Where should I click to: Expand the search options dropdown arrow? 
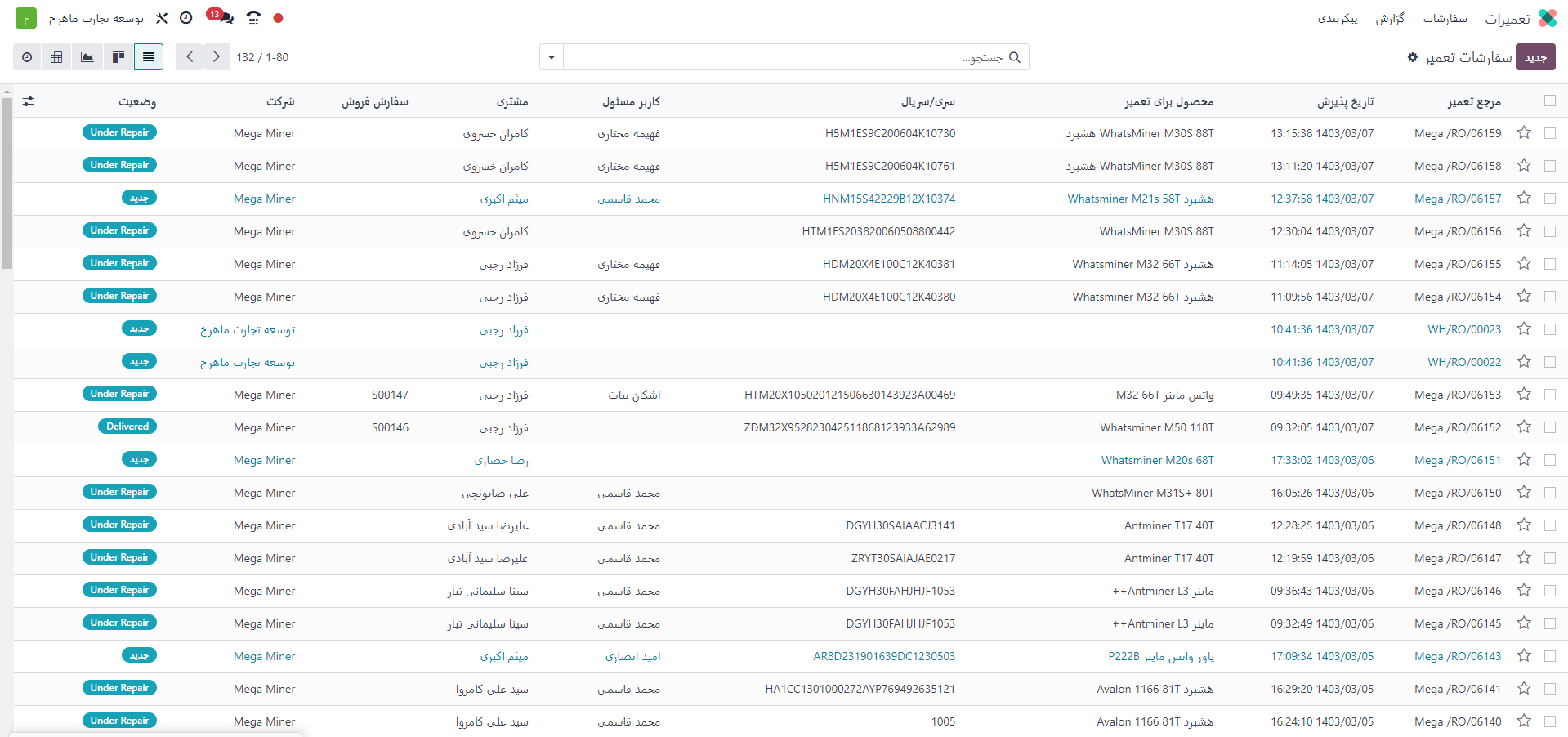click(x=552, y=57)
